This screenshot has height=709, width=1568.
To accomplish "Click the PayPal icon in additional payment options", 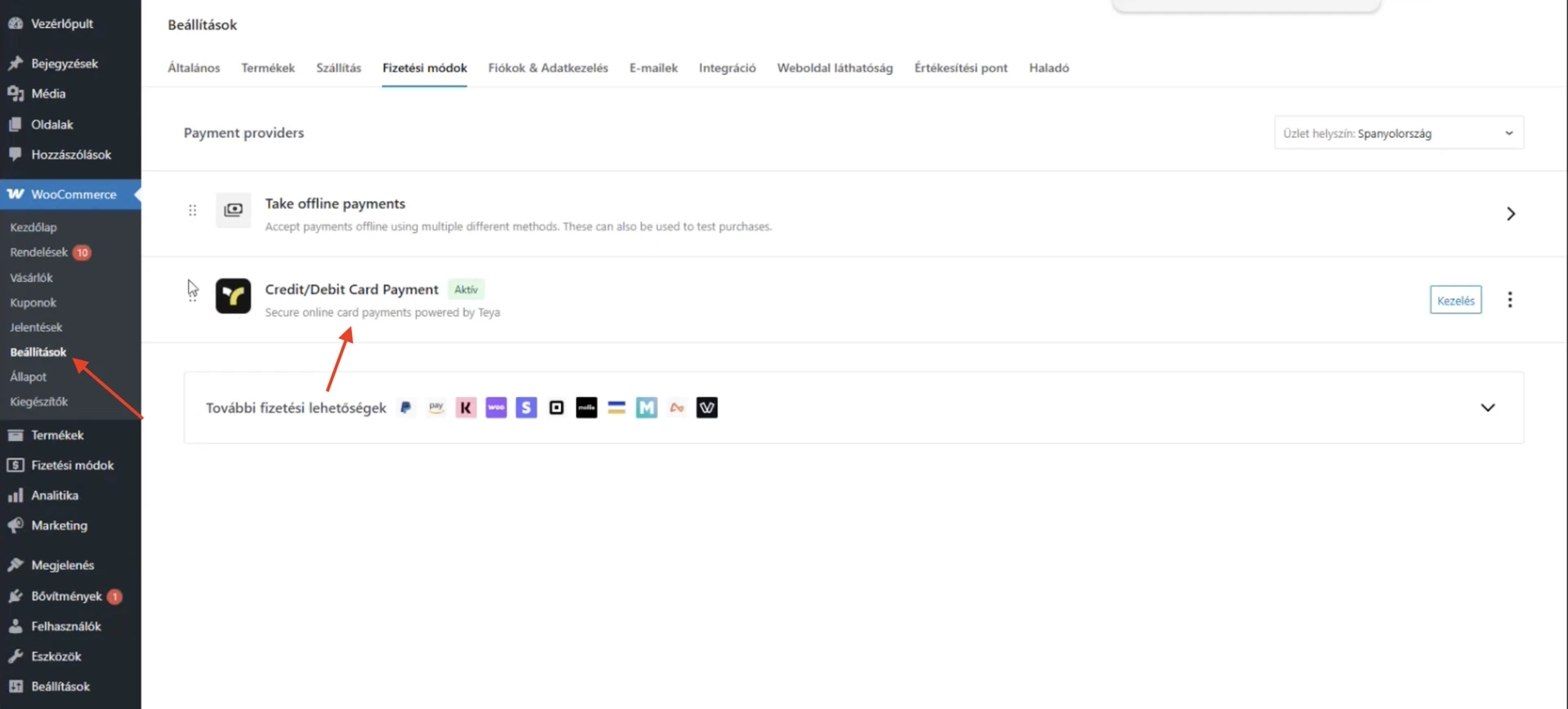I will point(406,408).
